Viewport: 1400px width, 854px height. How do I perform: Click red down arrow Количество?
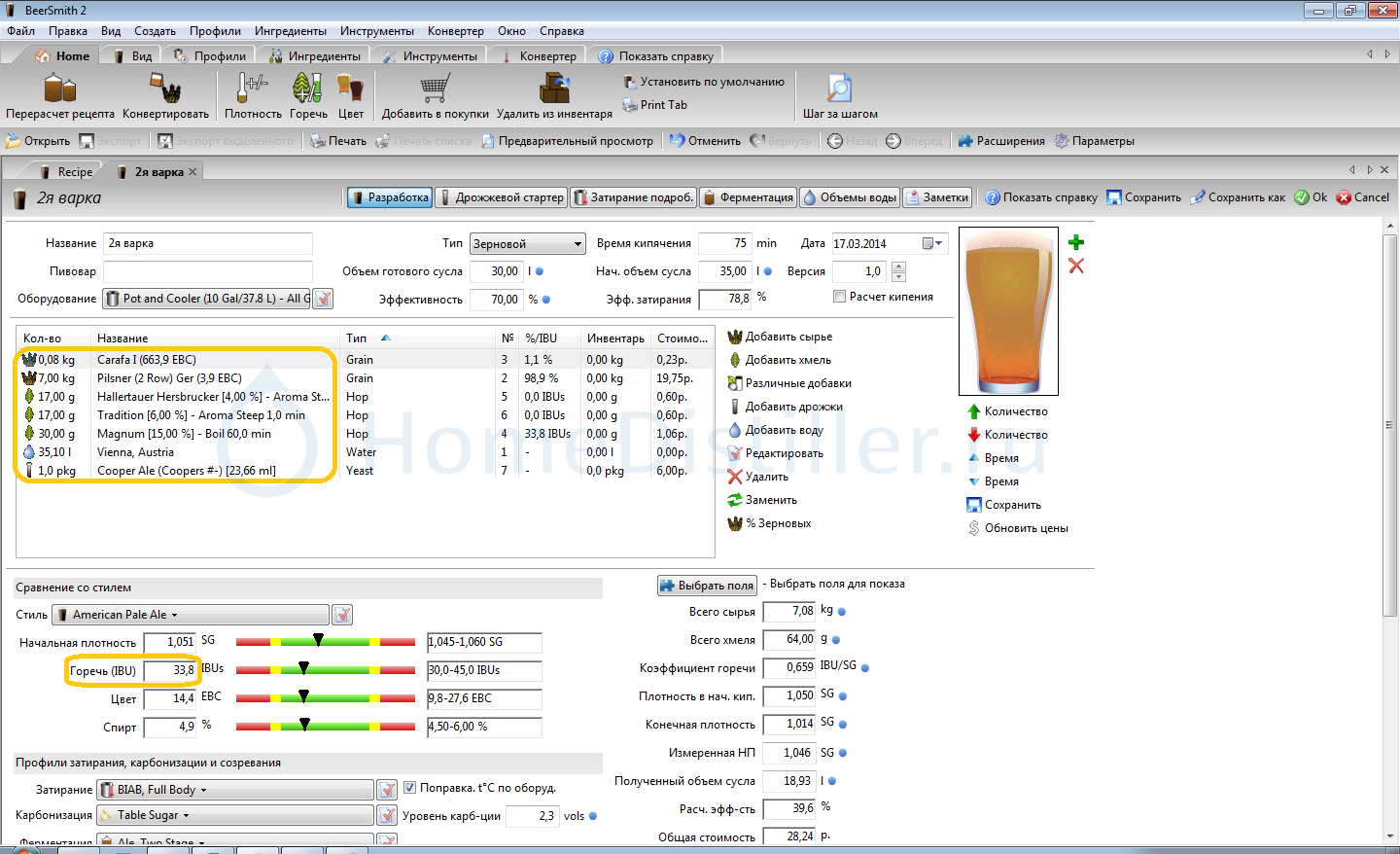click(x=1007, y=435)
